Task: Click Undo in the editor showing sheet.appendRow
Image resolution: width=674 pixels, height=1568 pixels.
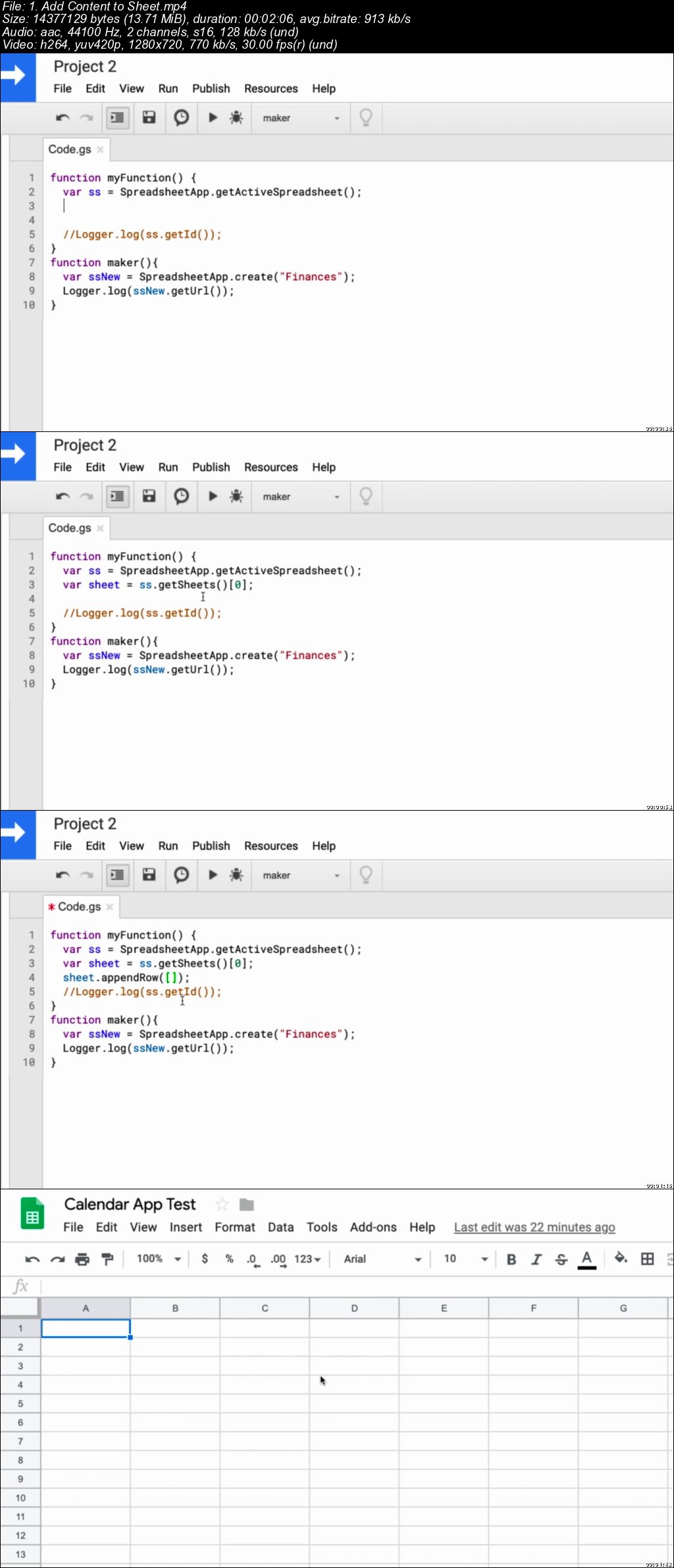Action: (63, 875)
